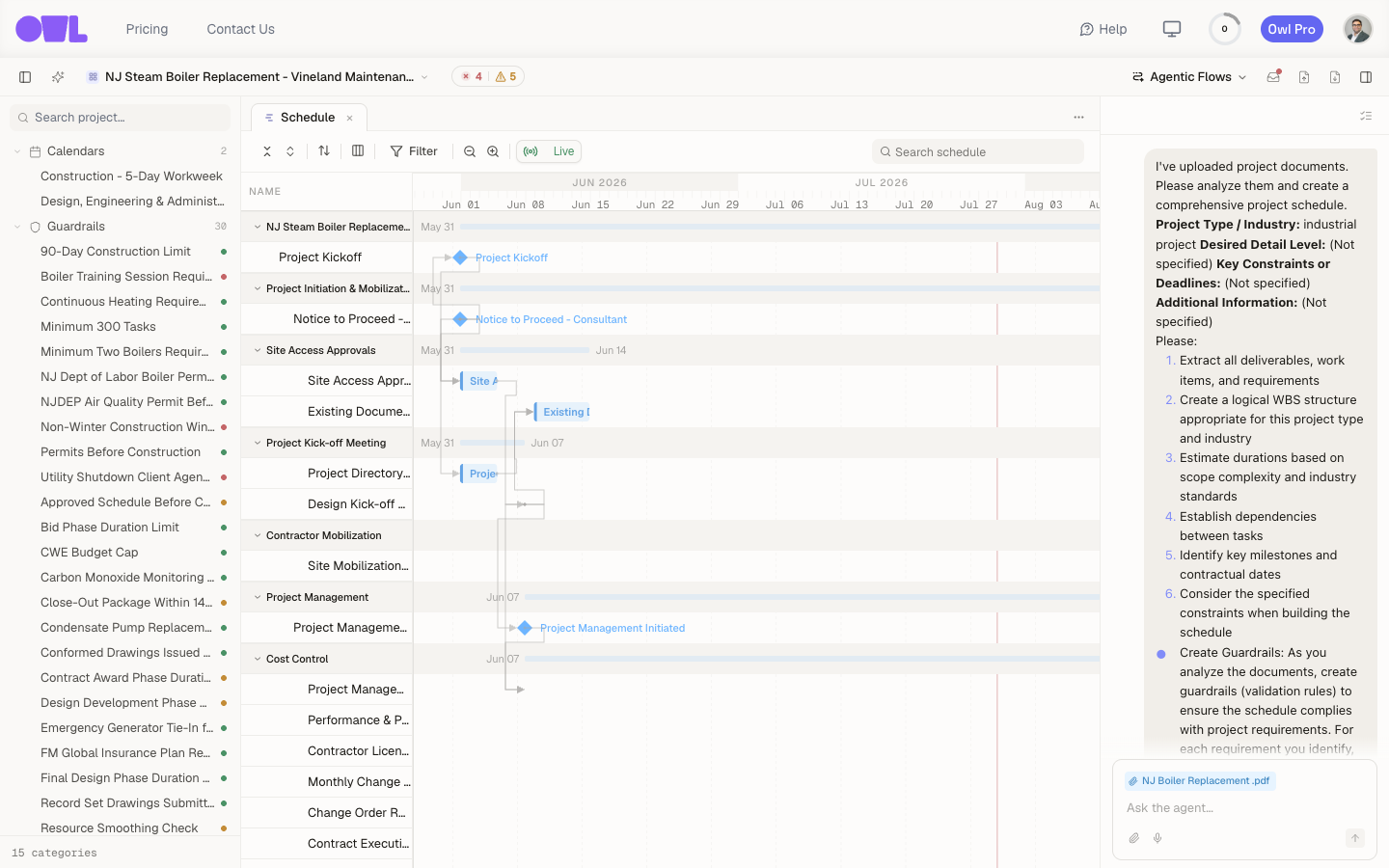
Task: Click the second document import icon
Action: pos(1335,77)
